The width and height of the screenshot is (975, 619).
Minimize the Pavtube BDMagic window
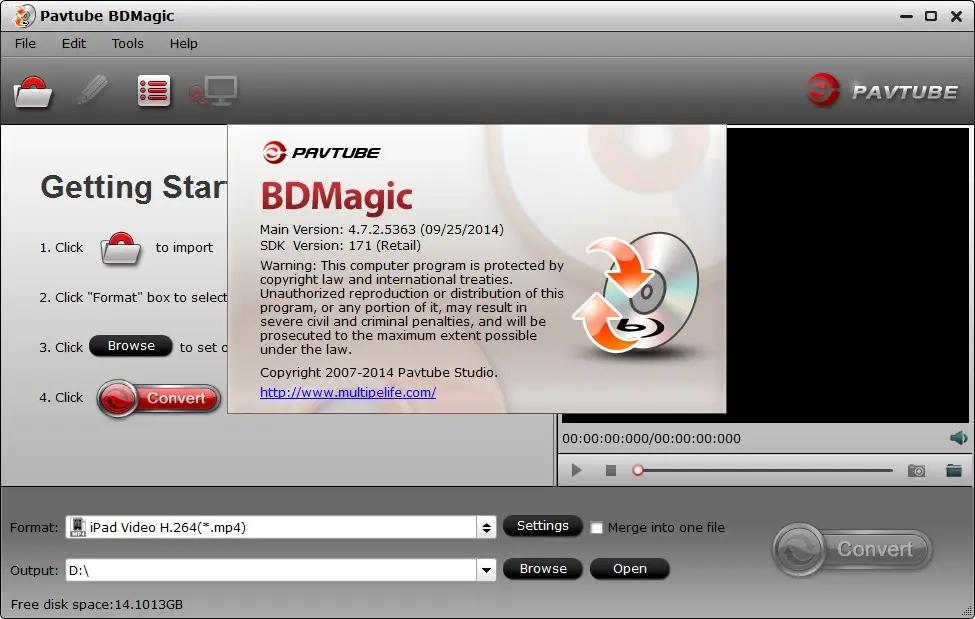tap(906, 16)
